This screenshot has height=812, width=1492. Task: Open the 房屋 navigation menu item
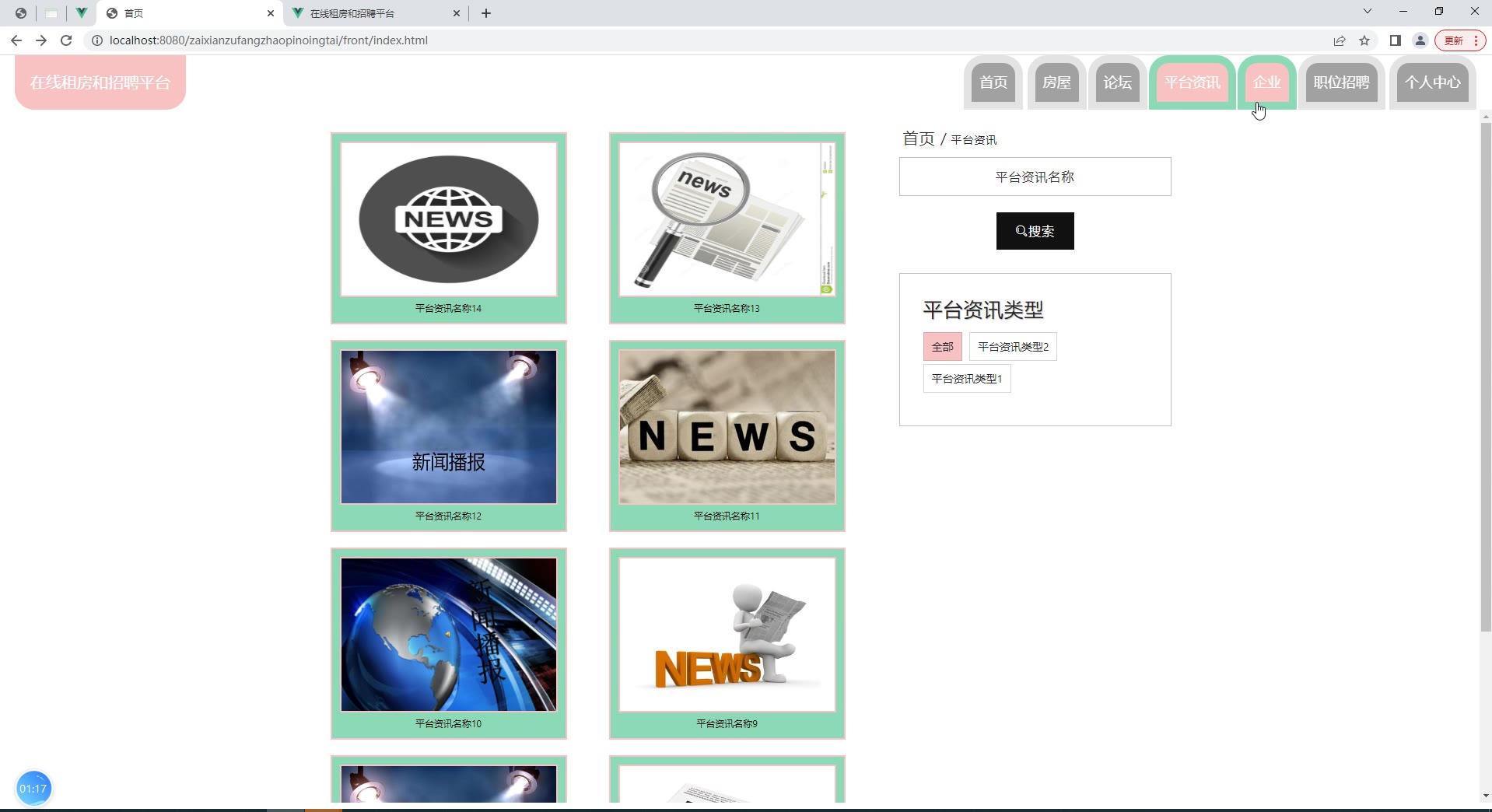coord(1056,82)
